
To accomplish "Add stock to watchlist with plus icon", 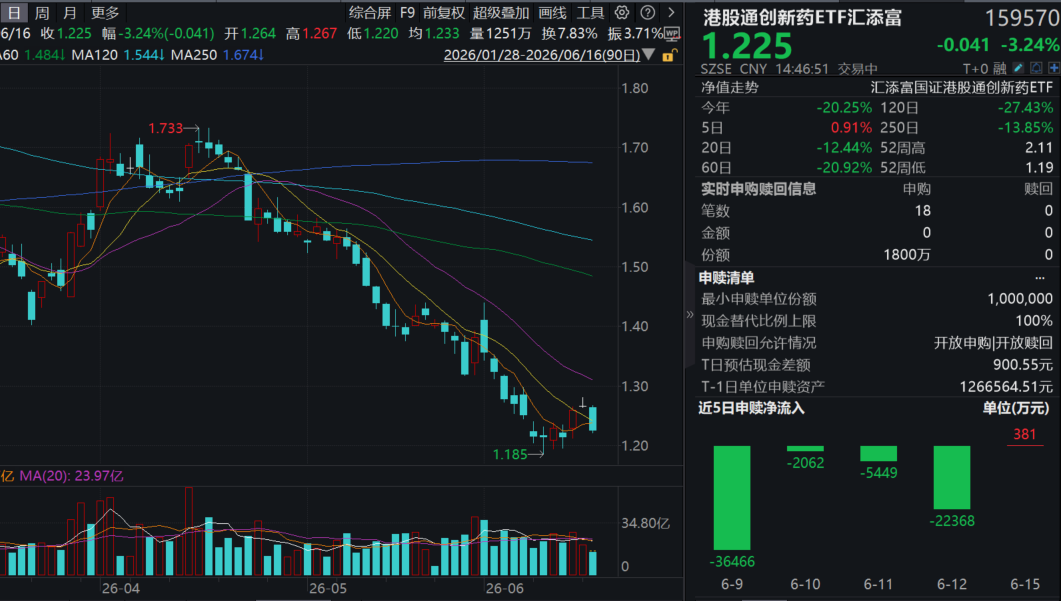I will (x=1054, y=68).
